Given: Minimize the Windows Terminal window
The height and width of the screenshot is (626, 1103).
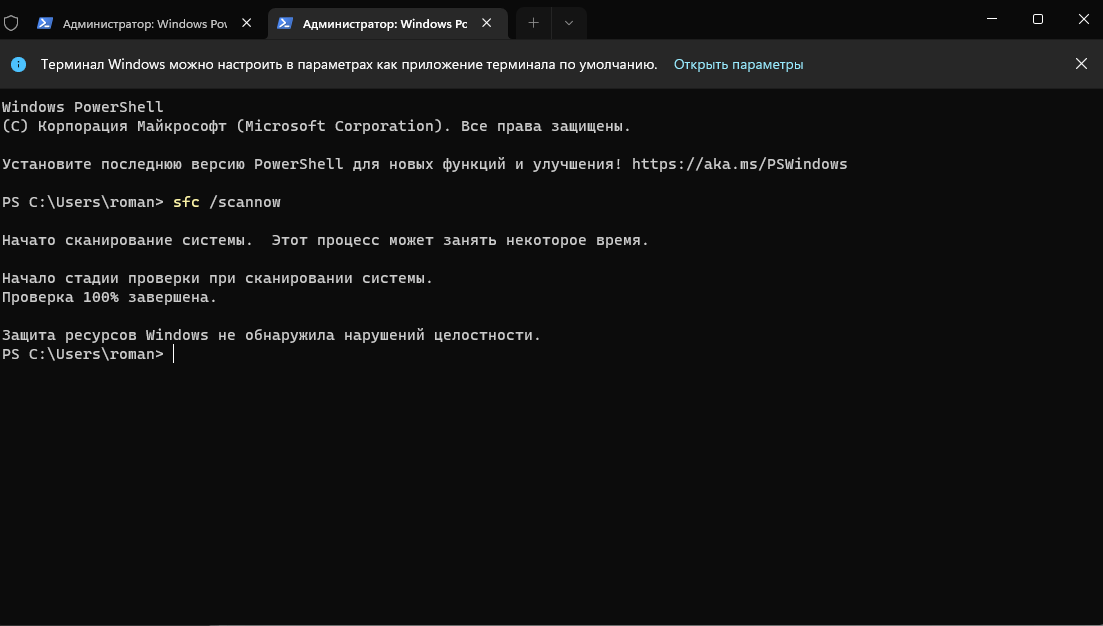Looking at the screenshot, I should tap(992, 19).
